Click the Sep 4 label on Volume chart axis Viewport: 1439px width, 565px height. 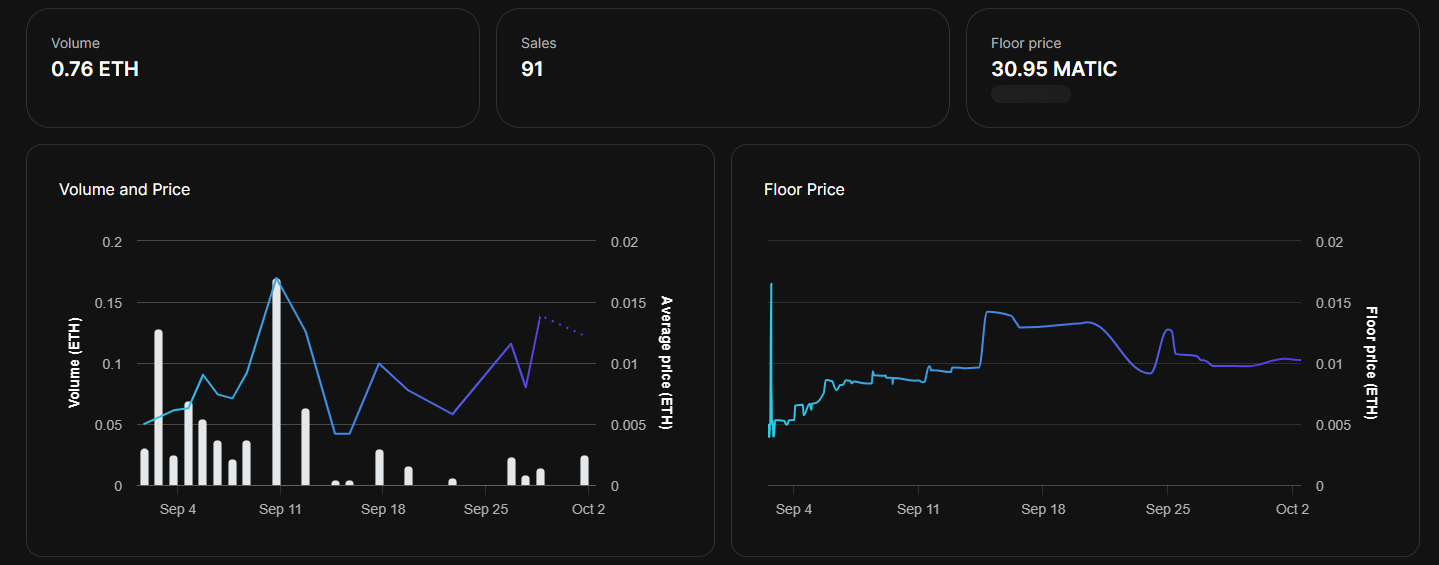178,509
